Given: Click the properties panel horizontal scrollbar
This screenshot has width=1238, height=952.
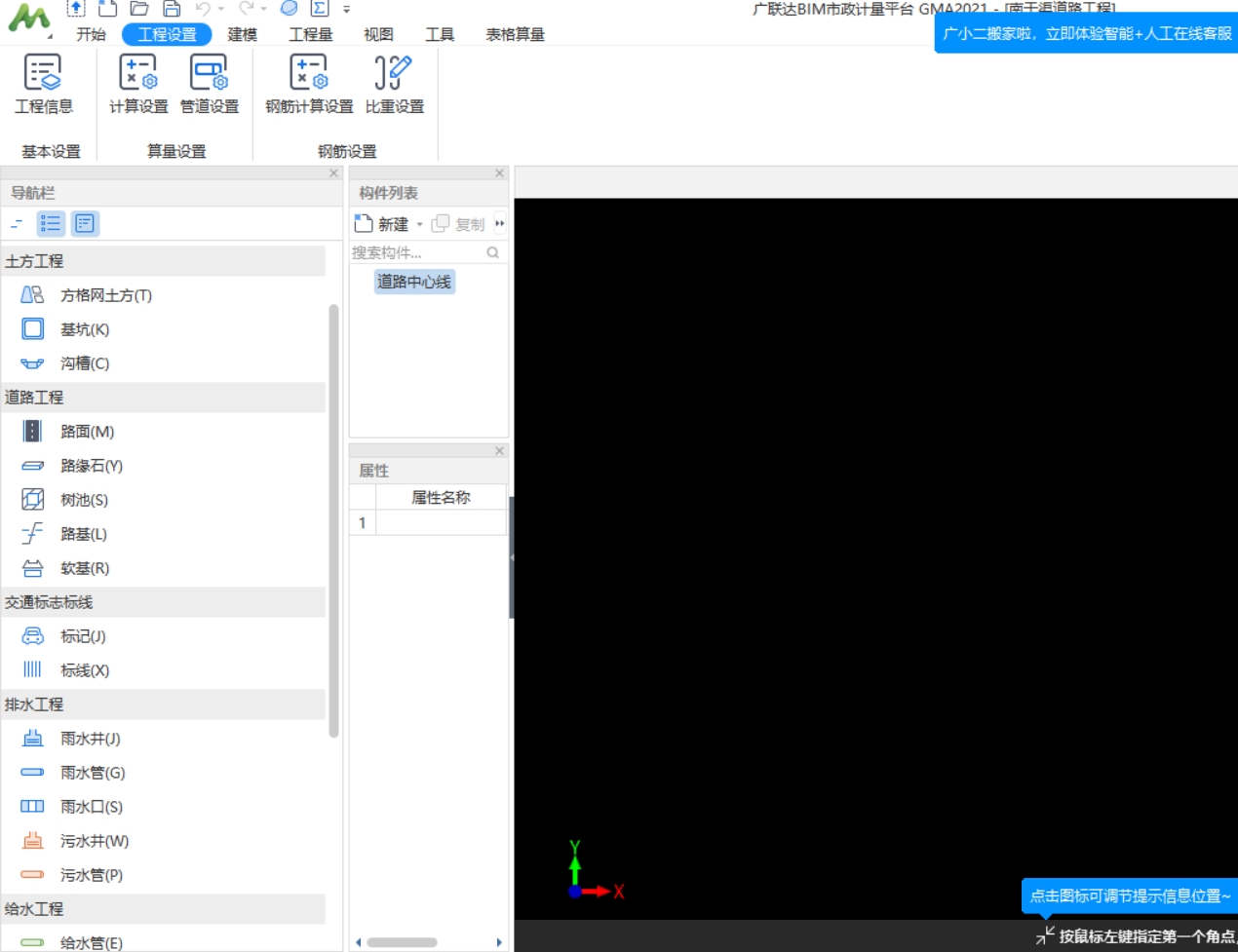Looking at the screenshot, I should pos(402,942).
